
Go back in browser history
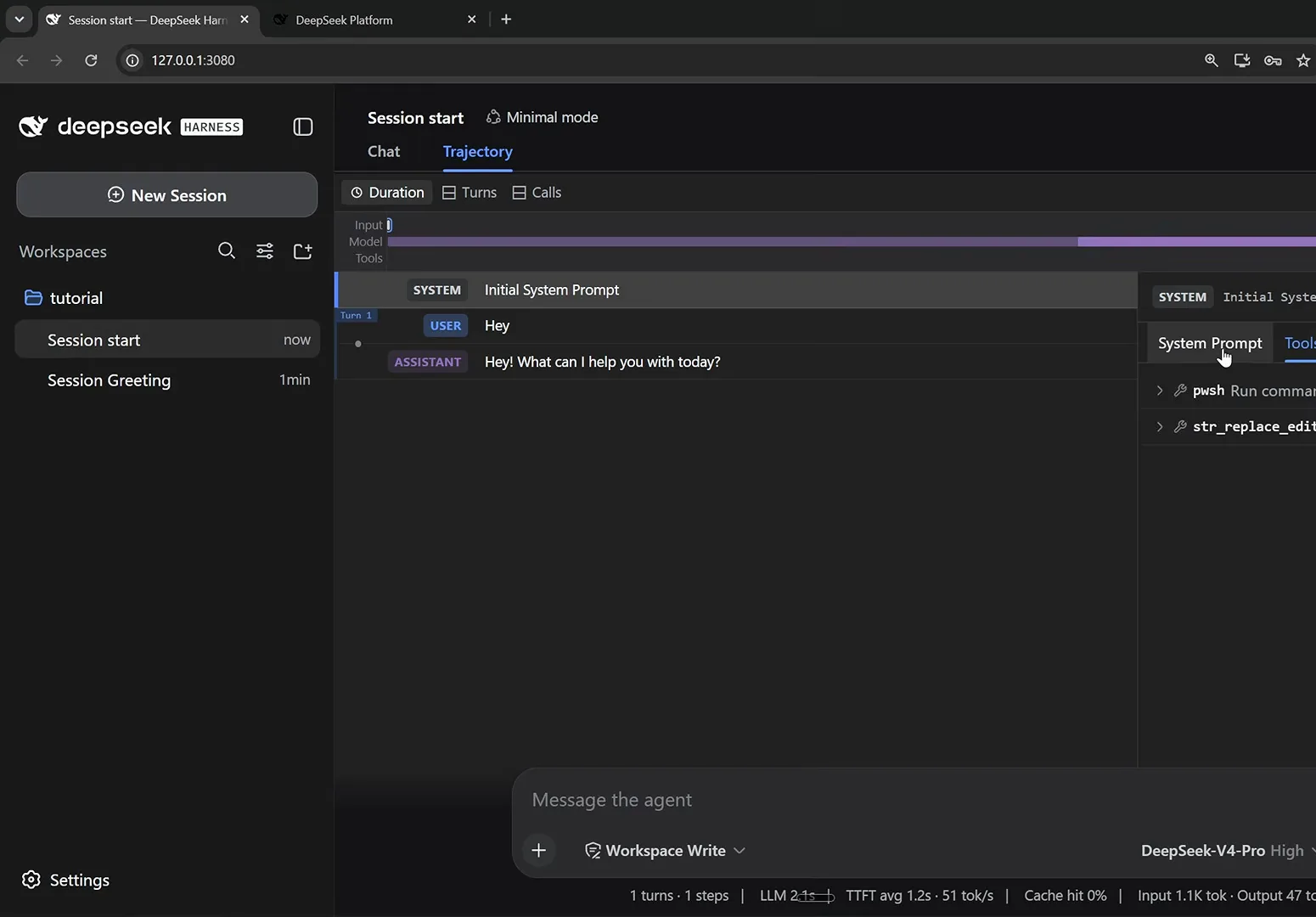[23, 60]
